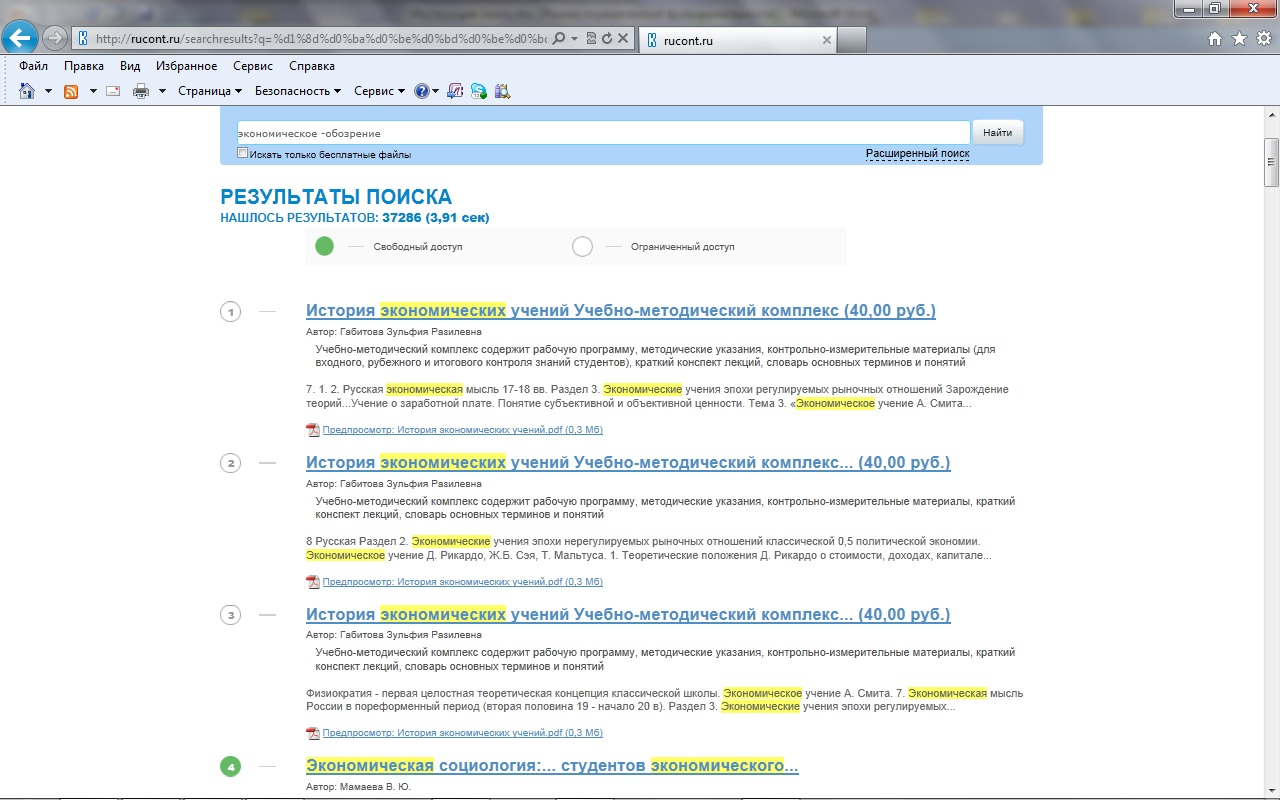Click the blue Help question mark icon
This screenshot has width=1280, height=800.
[x=421, y=91]
